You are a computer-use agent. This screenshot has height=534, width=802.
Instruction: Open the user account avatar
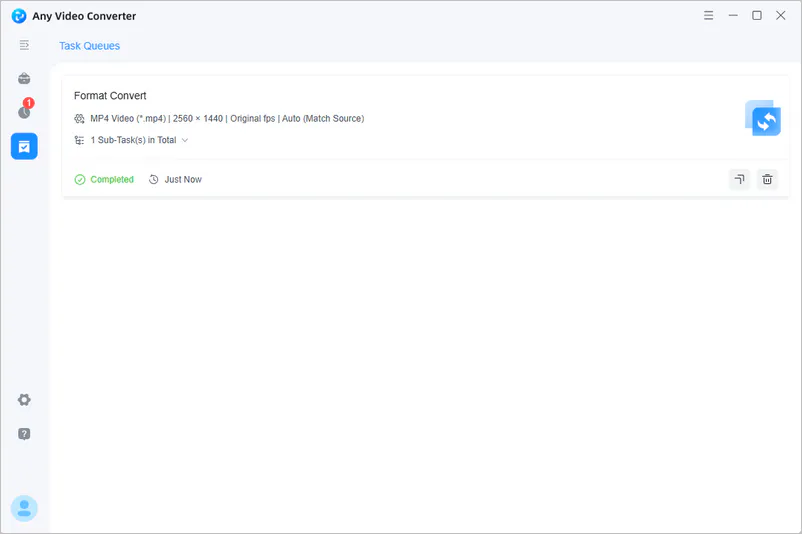24,508
